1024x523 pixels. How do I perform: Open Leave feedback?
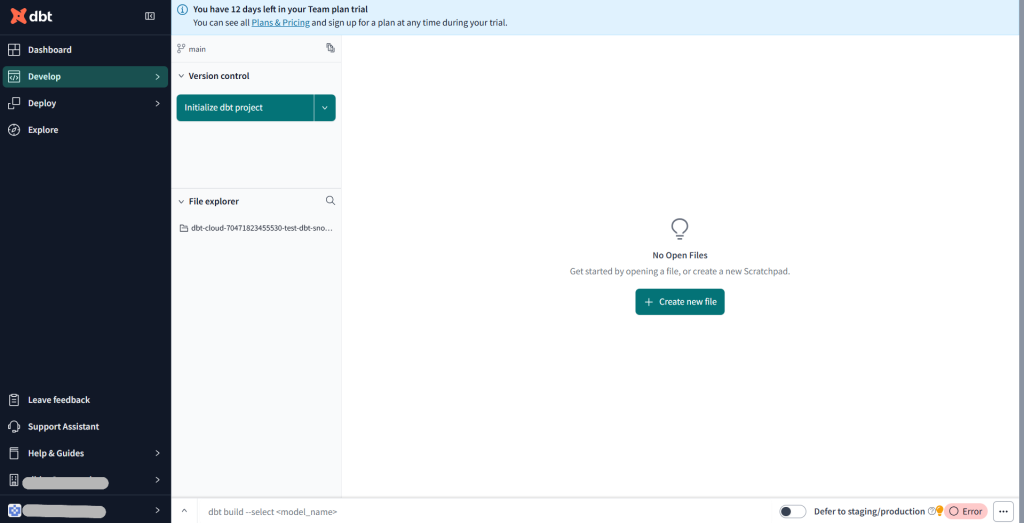(85, 400)
